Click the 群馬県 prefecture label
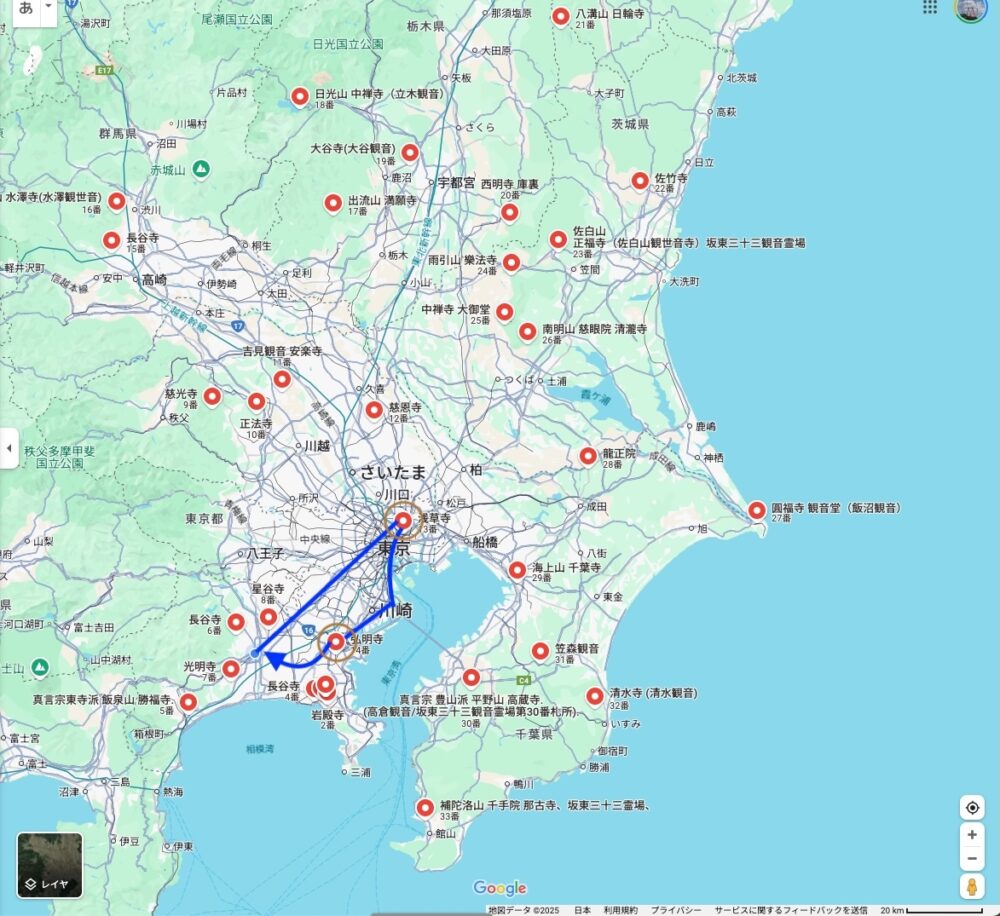This screenshot has width=1000, height=916. 118,133
